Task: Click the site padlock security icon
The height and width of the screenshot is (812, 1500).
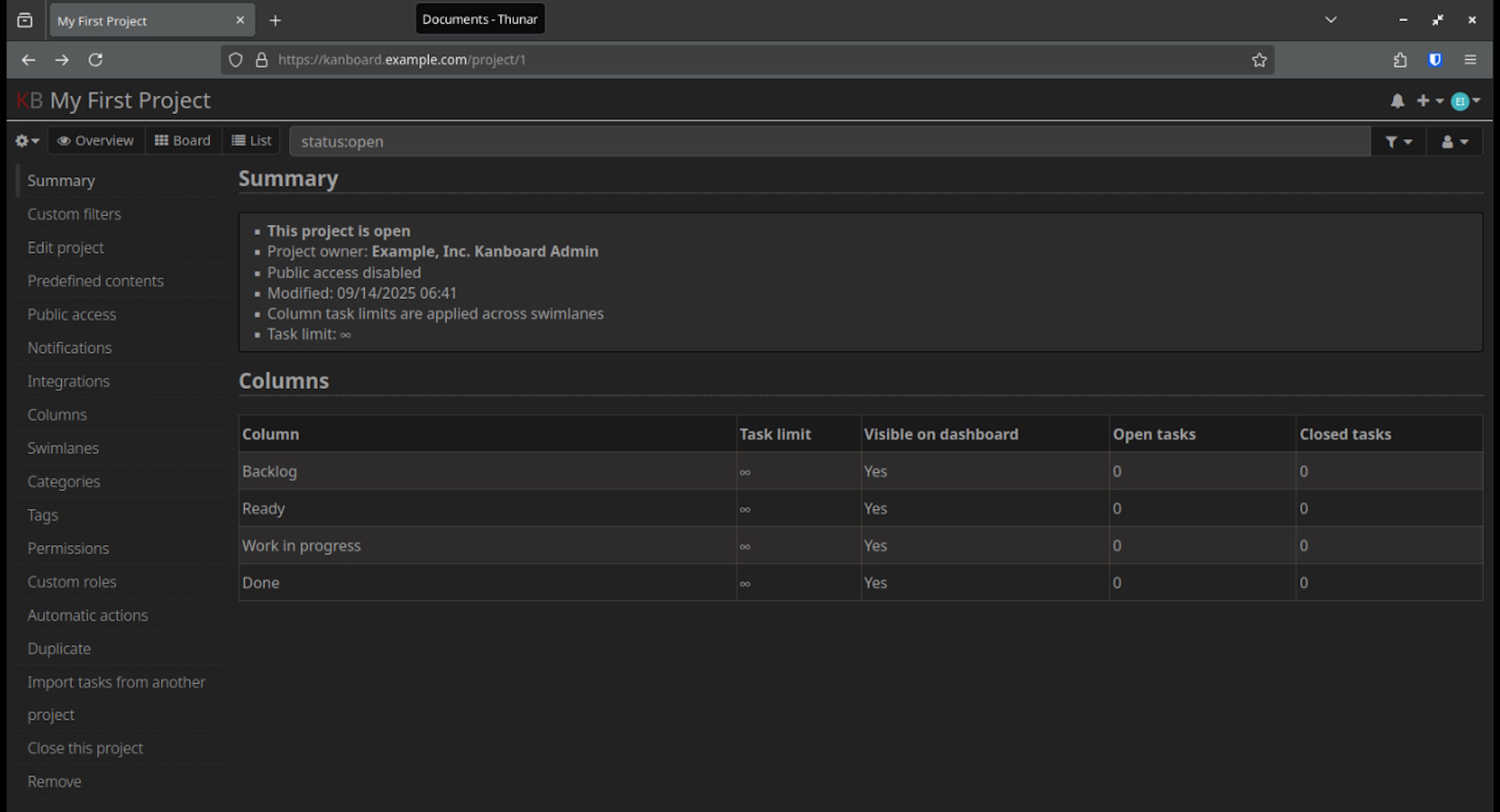Action: coord(262,60)
